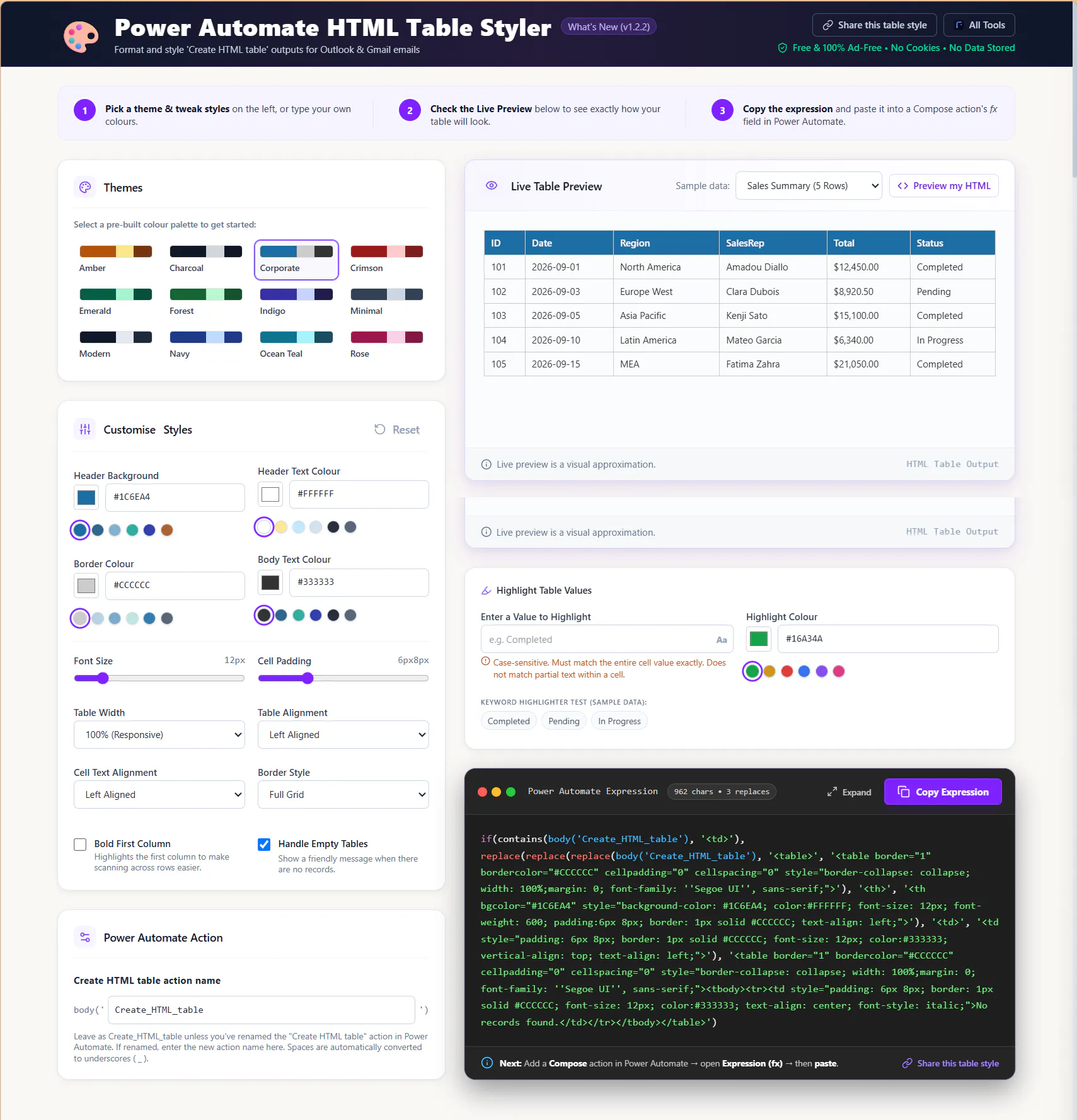
Task: Click the info icon beside Next instructions
Action: (x=487, y=1063)
